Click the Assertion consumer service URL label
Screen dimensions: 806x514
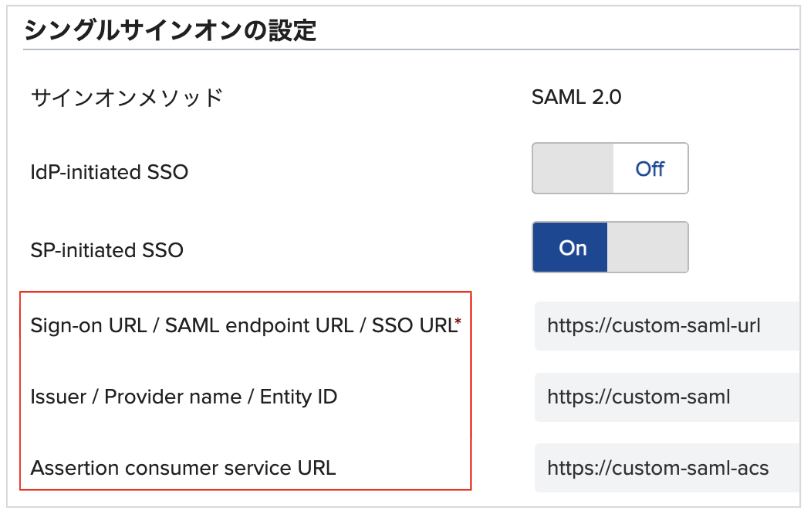[183, 468]
